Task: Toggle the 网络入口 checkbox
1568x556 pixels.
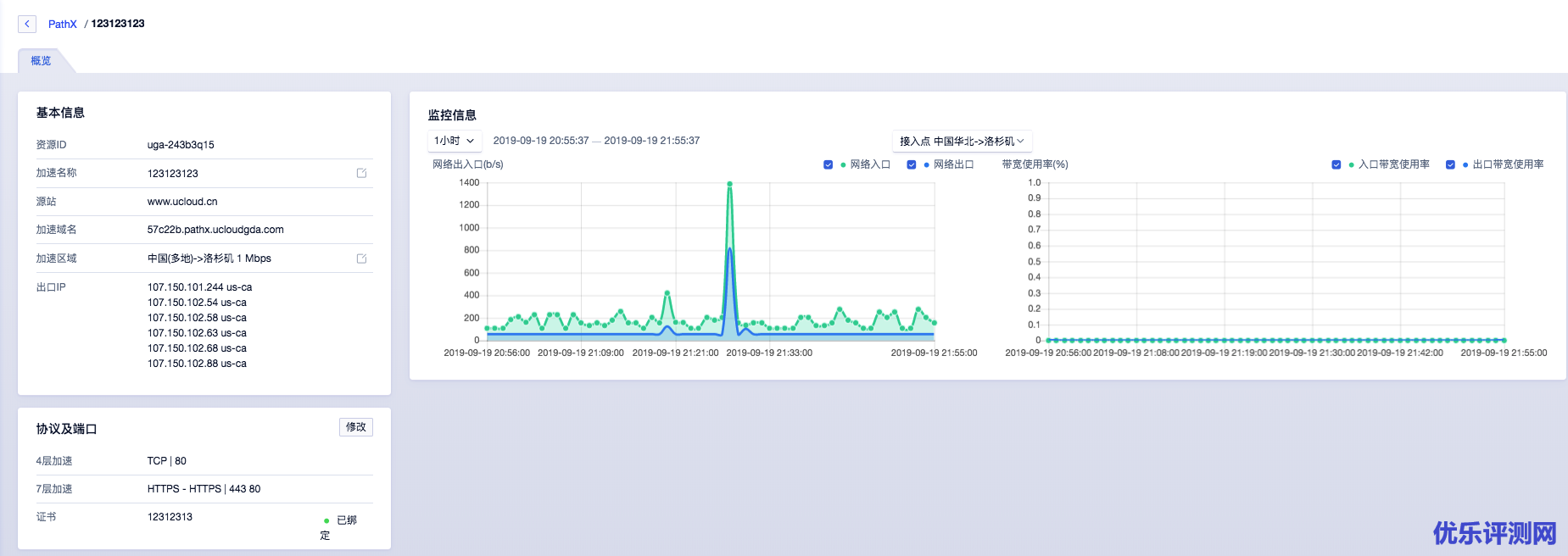Action: point(828,164)
